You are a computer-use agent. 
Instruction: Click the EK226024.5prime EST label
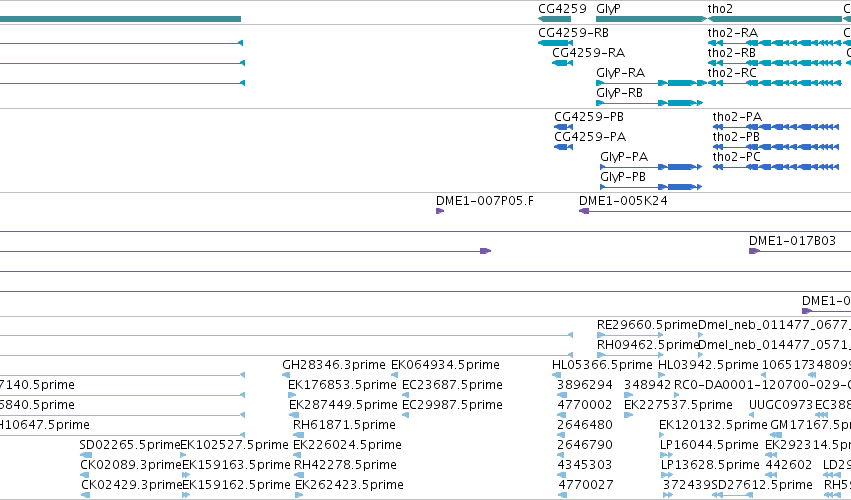(347, 445)
